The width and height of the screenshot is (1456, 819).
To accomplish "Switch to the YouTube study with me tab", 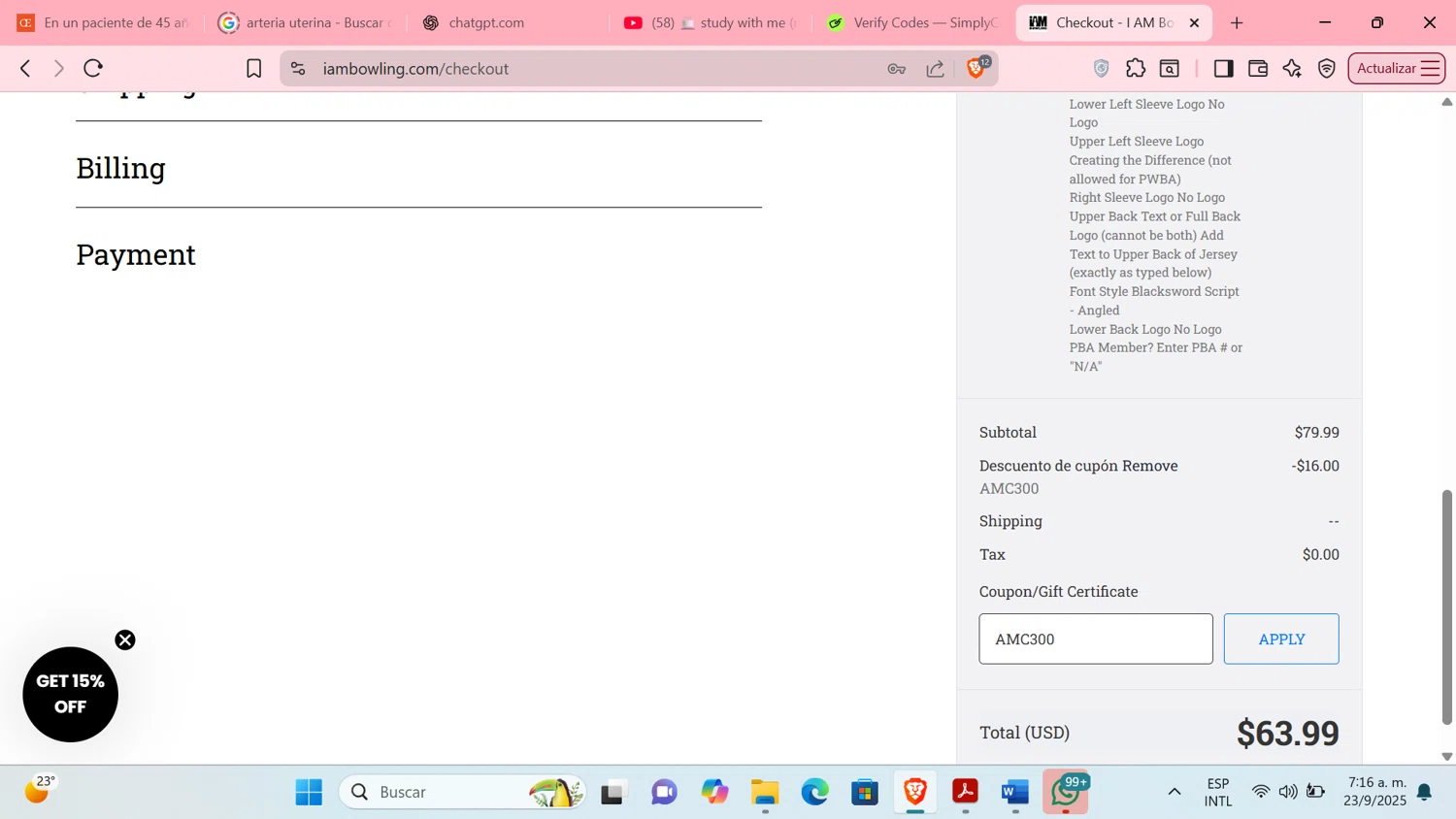I will [x=711, y=22].
